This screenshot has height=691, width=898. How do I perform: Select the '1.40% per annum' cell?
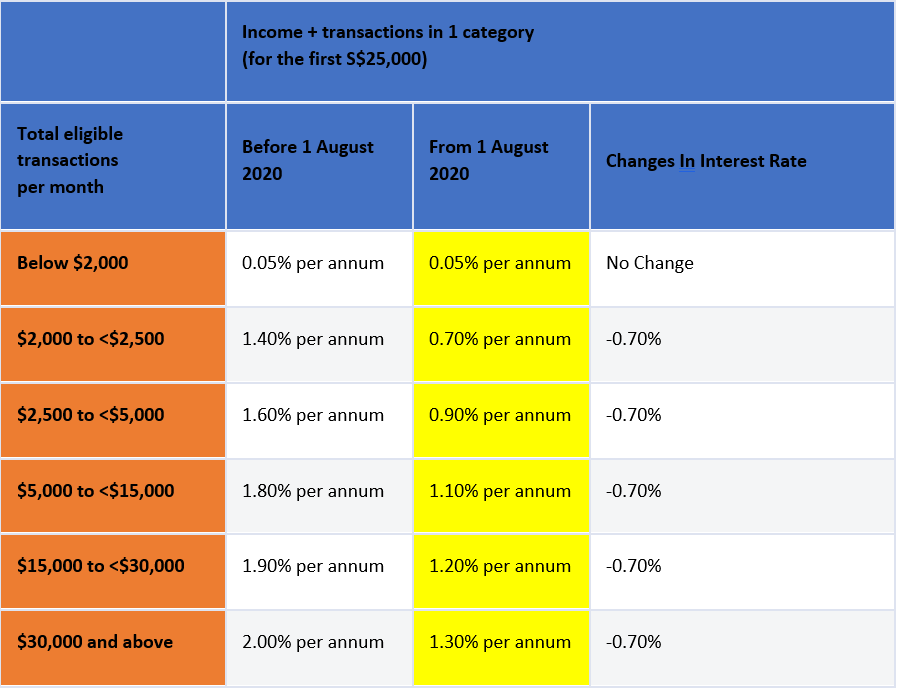313,339
